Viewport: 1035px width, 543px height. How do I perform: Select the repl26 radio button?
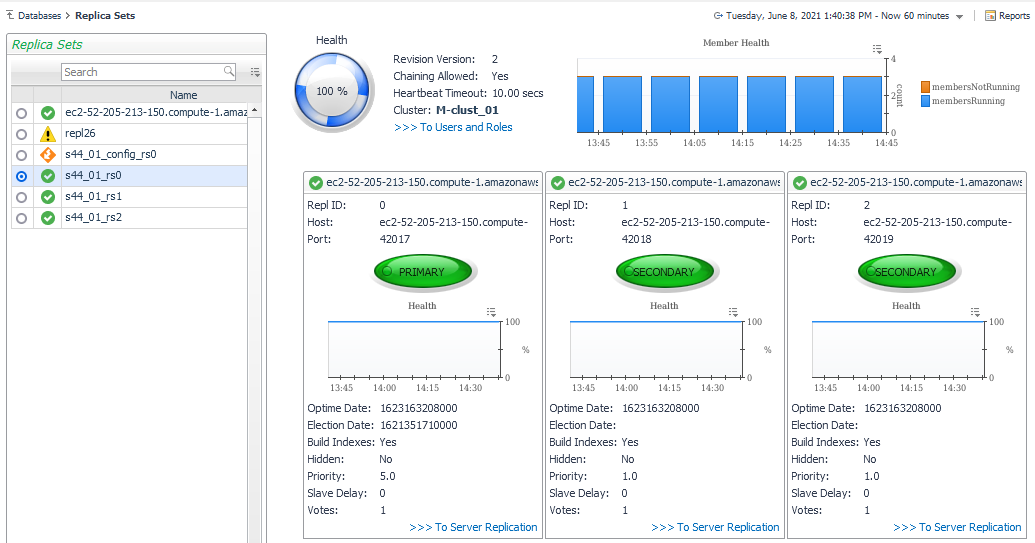[x=21, y=134]
